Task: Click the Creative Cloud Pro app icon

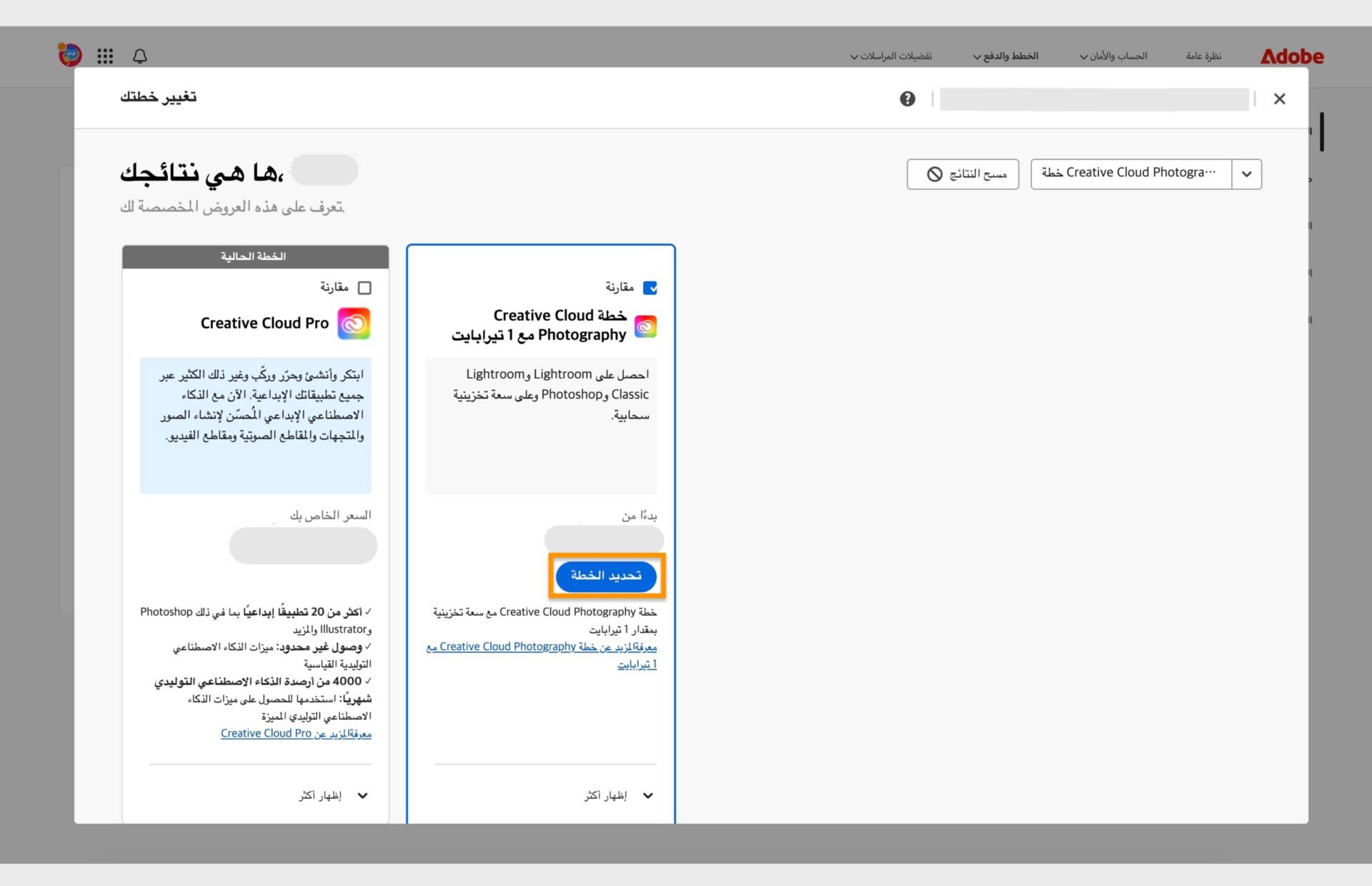Action: click(x=353, y=323)
